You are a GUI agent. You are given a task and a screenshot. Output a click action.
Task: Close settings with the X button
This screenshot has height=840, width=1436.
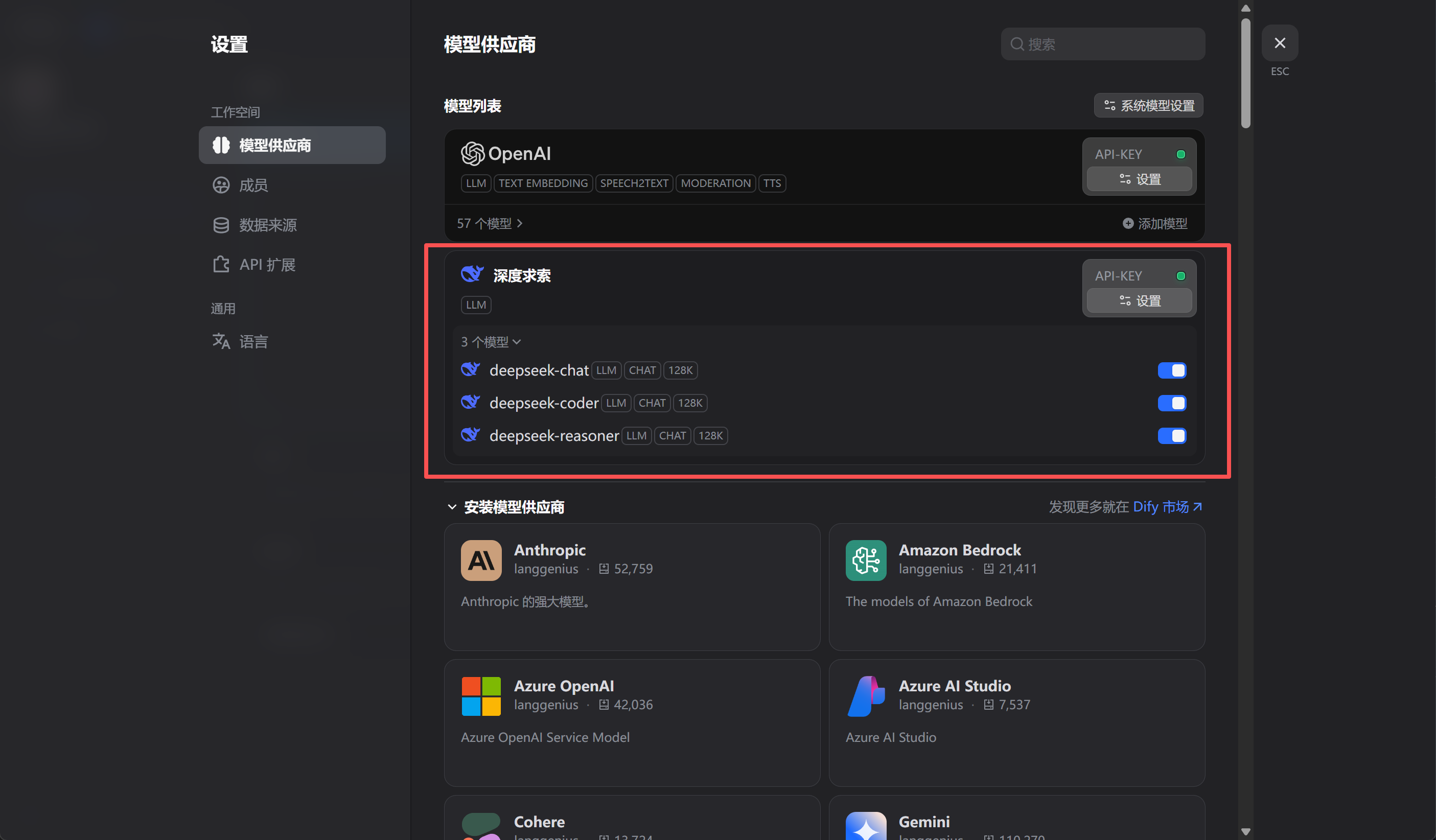[1279, 43]
